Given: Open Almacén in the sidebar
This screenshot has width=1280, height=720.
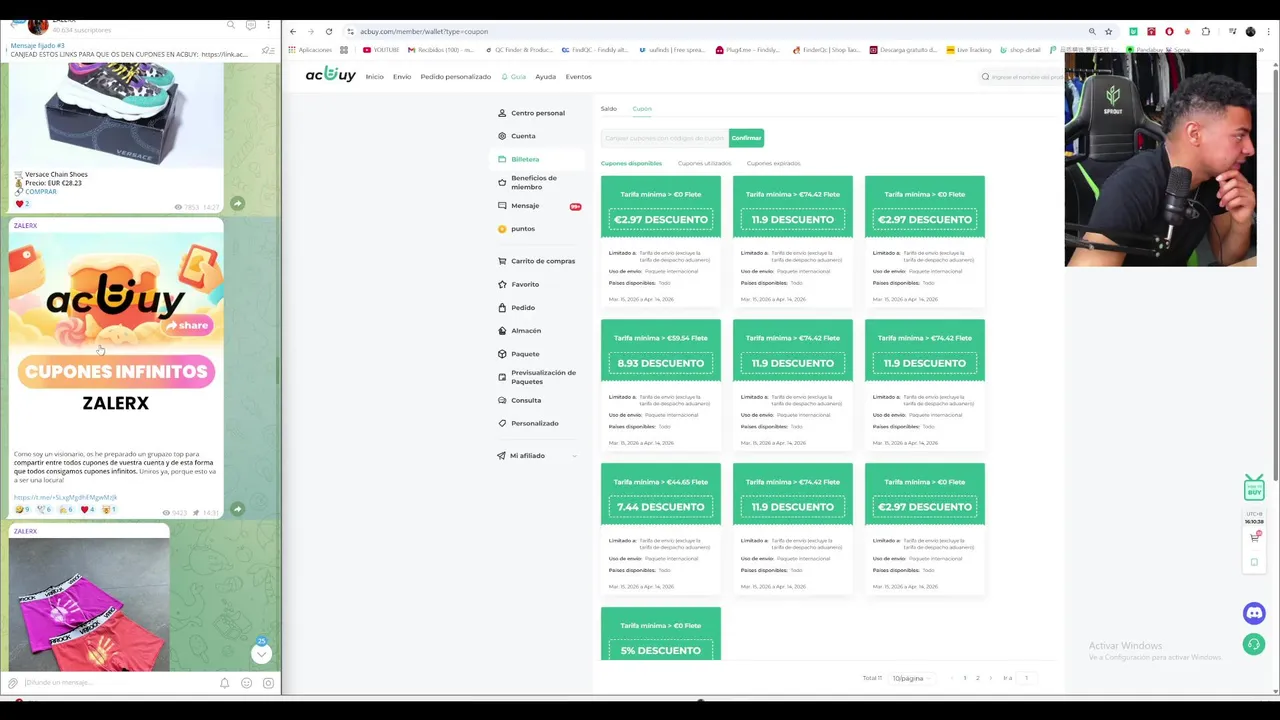Looking at the screenshot, I should pyautogui.click(x=519, y=331).
